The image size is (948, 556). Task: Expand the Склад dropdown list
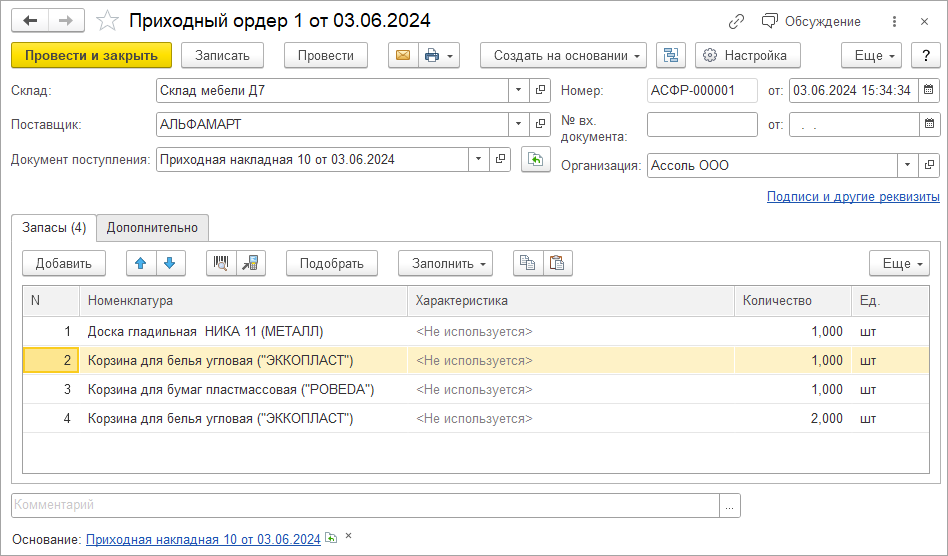pos(518,91)
